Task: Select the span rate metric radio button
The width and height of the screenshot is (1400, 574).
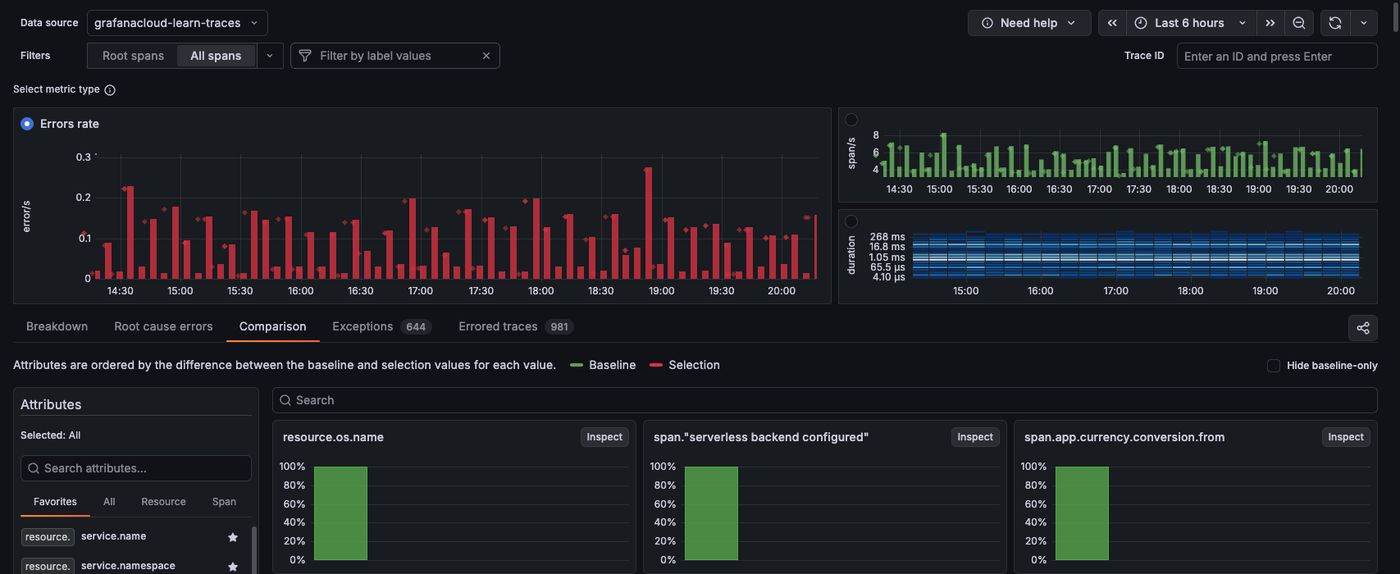Action: 851,120
